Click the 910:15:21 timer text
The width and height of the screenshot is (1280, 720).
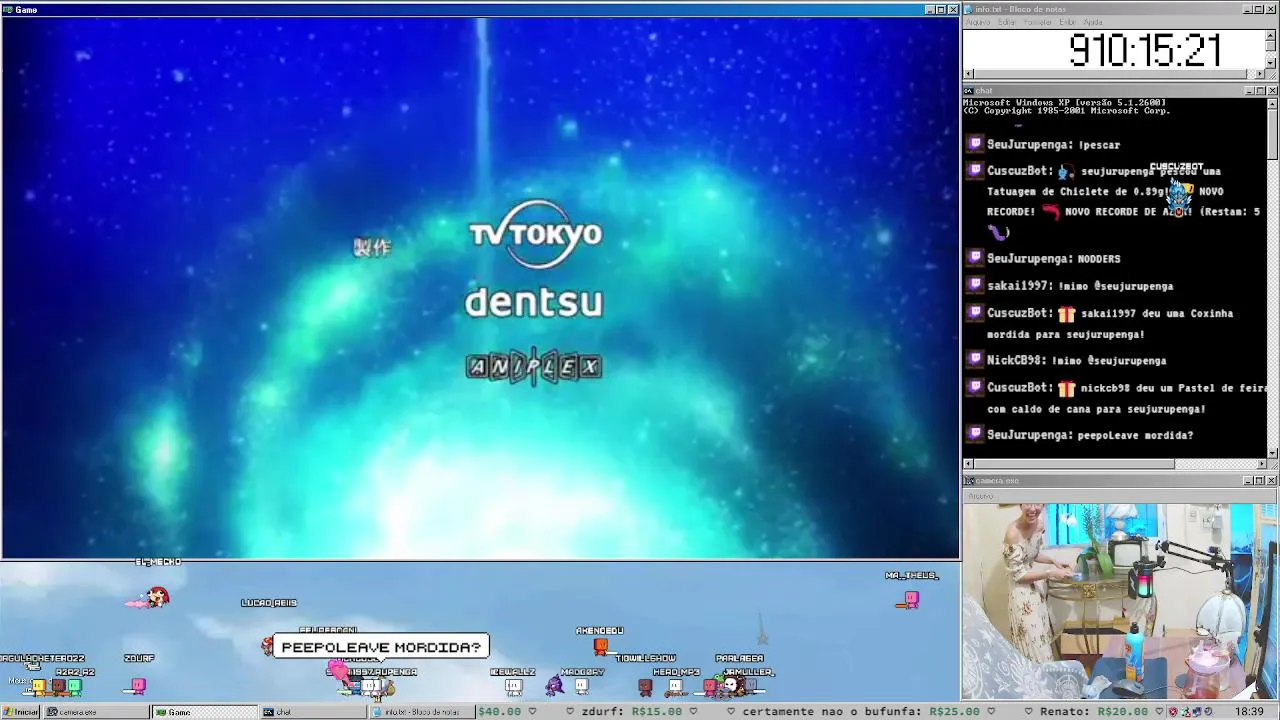pos(1145,50)
